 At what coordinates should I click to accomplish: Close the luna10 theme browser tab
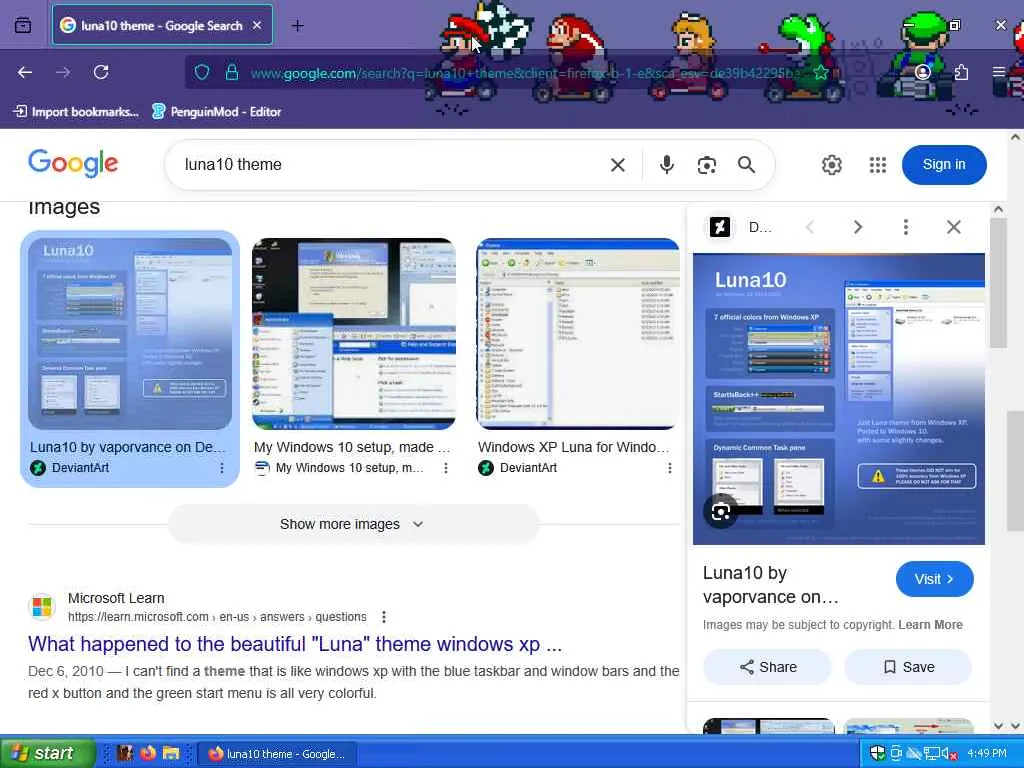(x=257, y=25)
